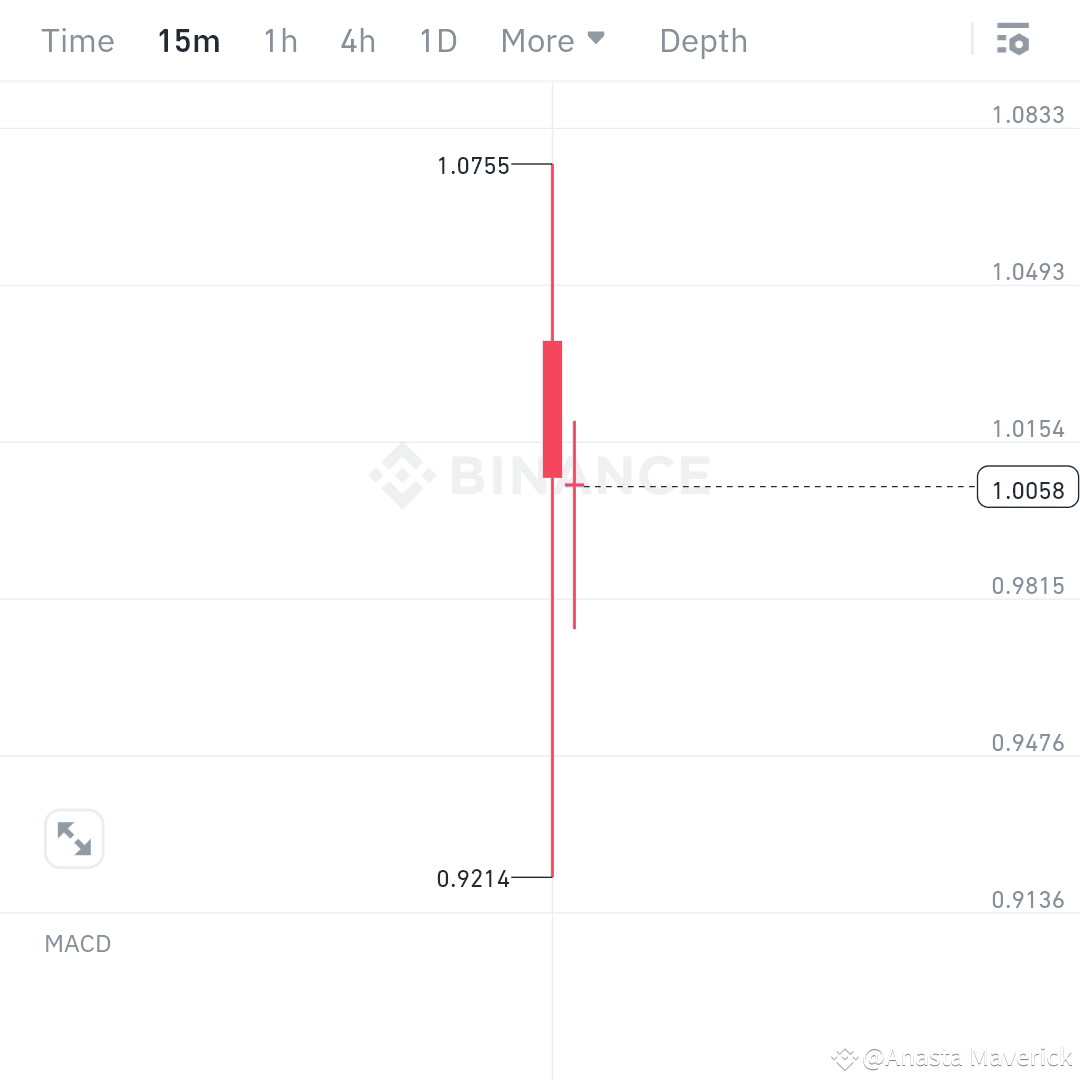
Task: Click the diagonal arrows chart resize icon
Action: pos(74,839)
